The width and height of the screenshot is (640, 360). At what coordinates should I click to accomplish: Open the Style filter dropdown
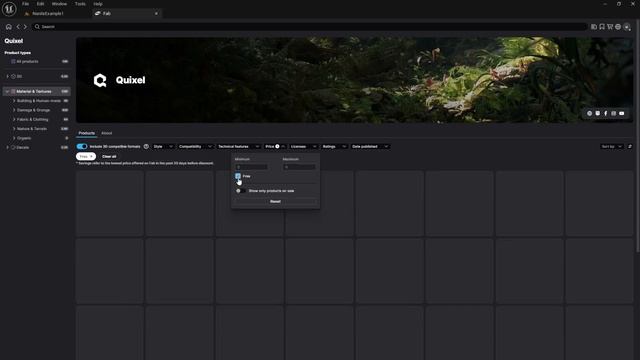(163, 147)
